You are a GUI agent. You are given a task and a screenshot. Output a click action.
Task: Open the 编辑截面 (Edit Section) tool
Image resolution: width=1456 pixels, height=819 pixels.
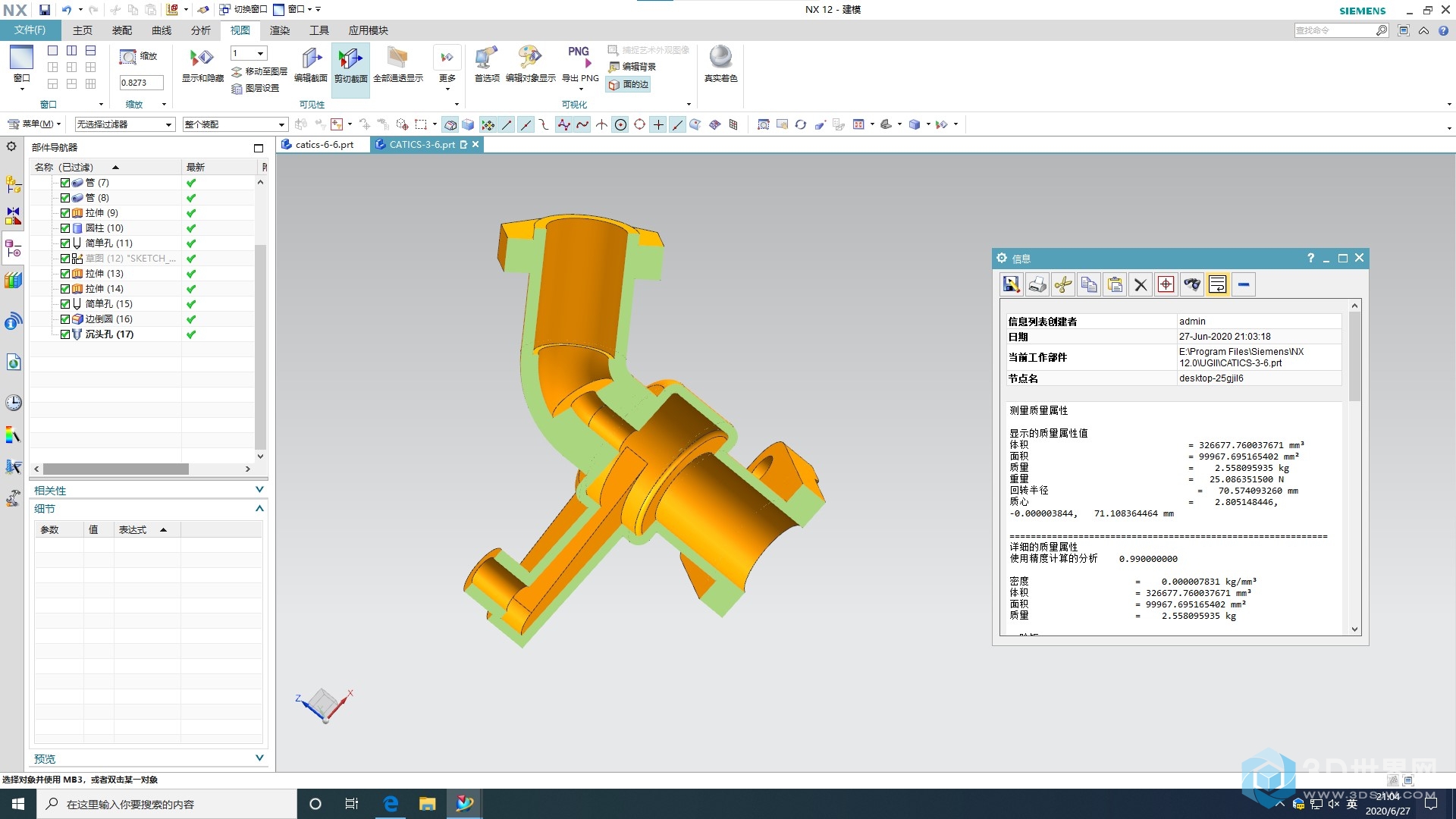pos(311,58)
